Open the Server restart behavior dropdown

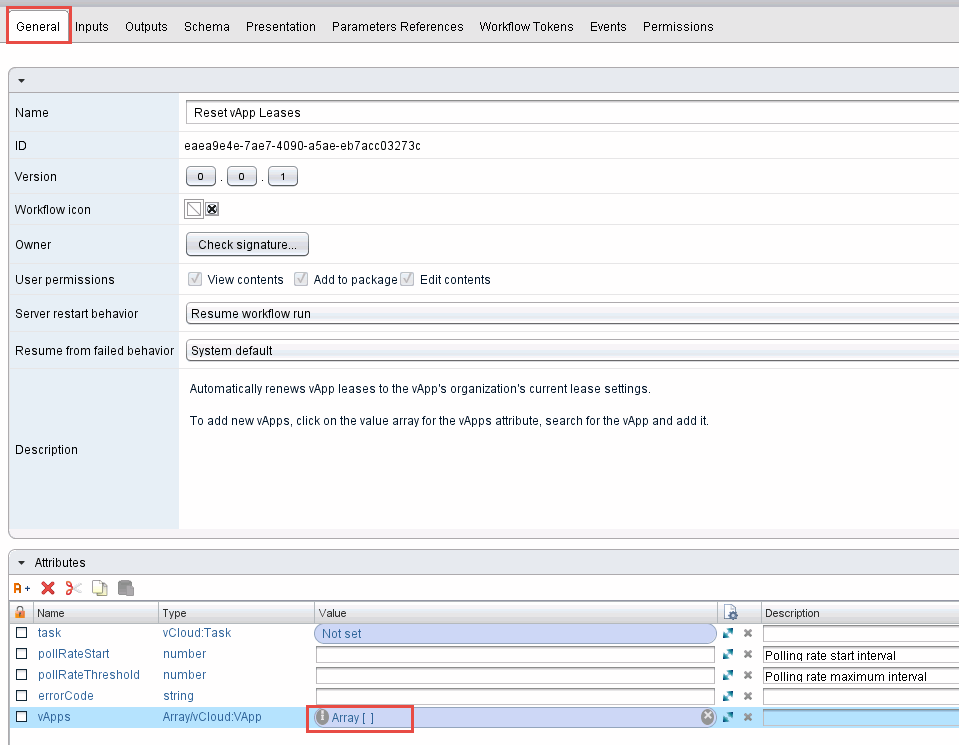pos(571,314)
